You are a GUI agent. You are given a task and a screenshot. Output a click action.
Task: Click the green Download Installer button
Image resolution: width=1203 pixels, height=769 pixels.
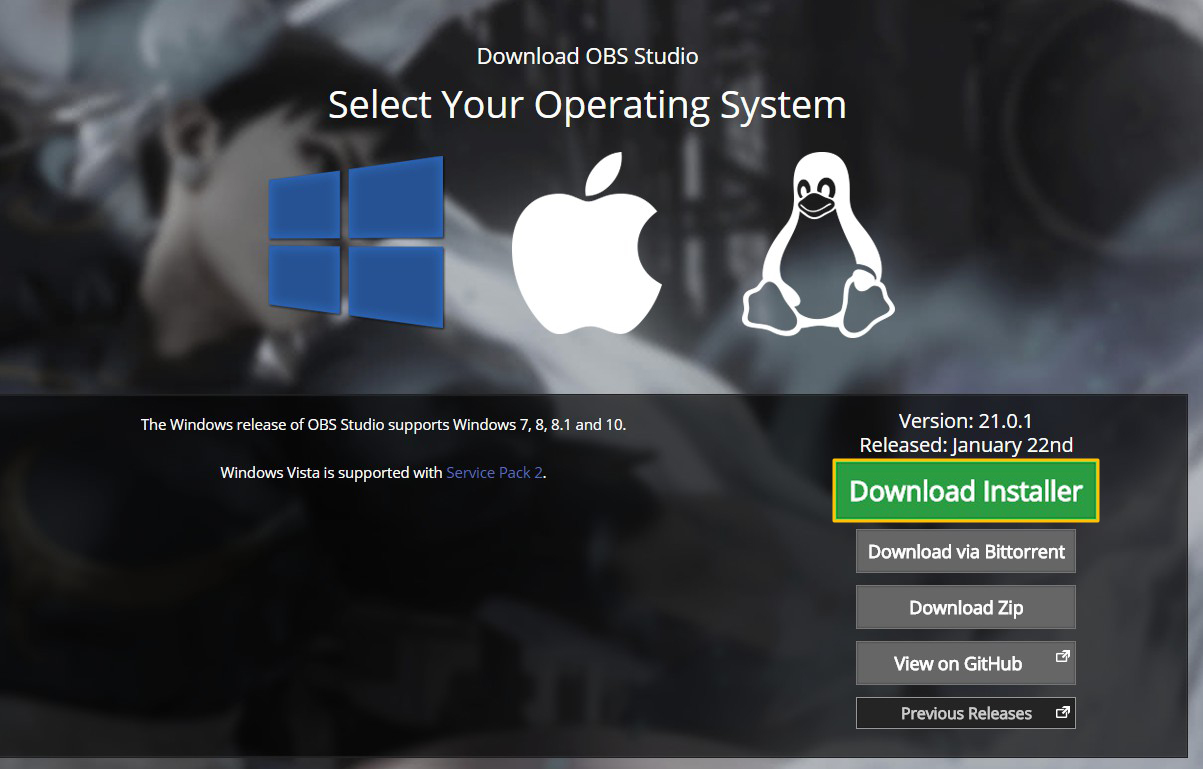pyautogui.click(x=966, y=491)
